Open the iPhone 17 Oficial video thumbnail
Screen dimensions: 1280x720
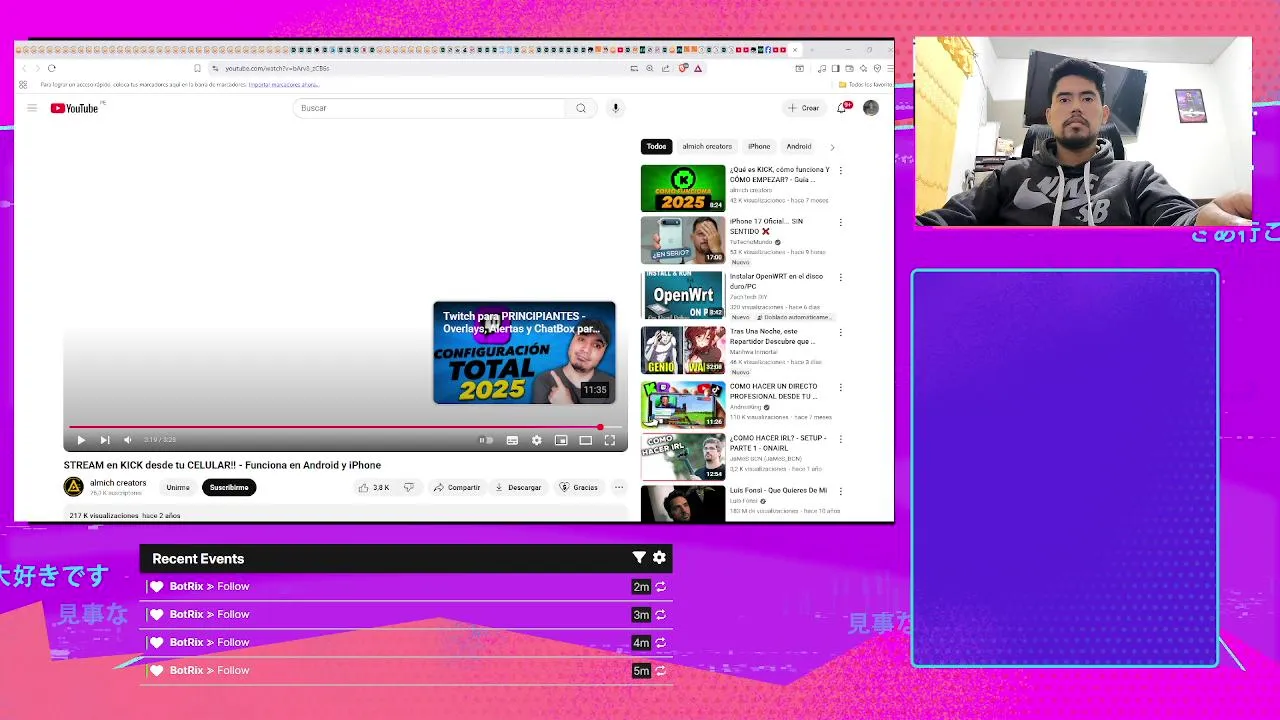683,240
